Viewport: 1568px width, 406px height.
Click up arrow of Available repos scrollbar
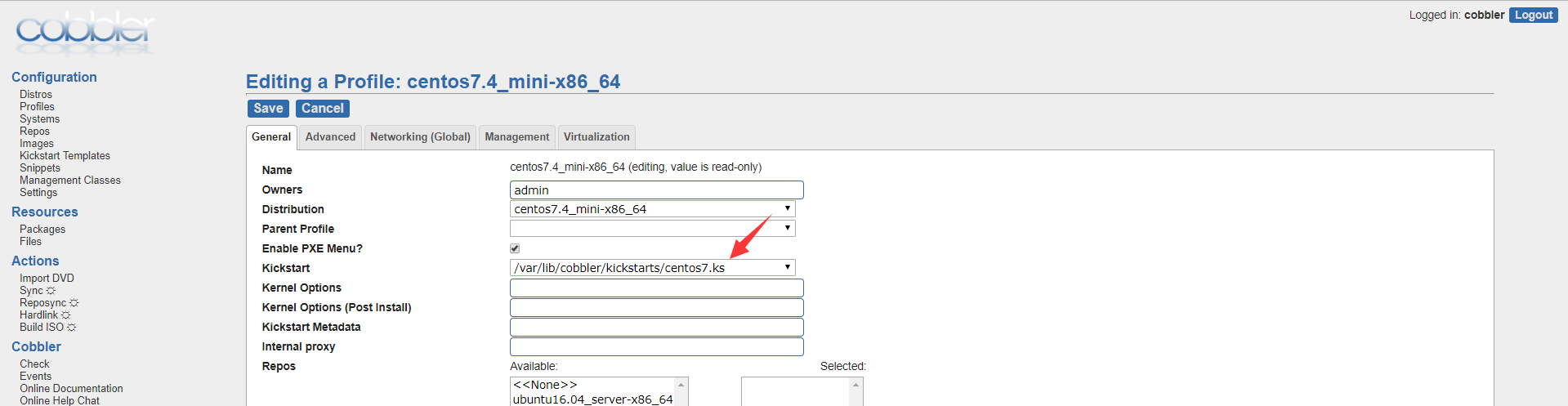pos(681,385)
